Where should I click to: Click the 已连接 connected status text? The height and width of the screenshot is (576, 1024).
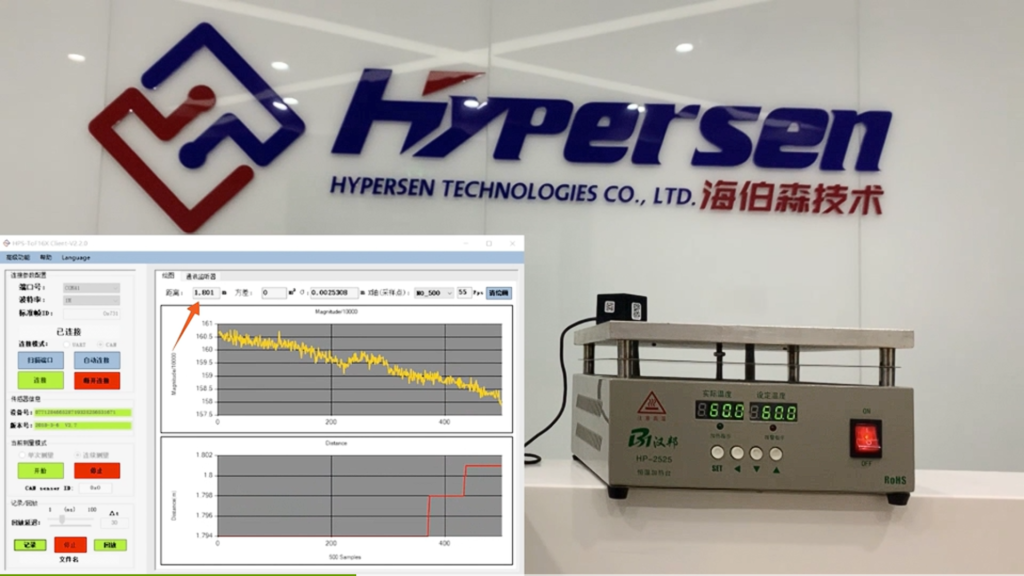69,331
